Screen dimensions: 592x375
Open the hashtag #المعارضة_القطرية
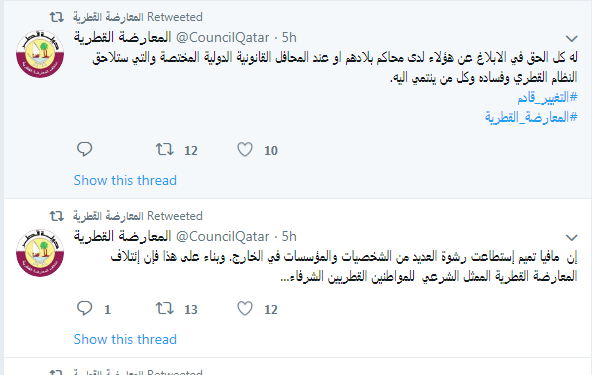pos(531,117)
